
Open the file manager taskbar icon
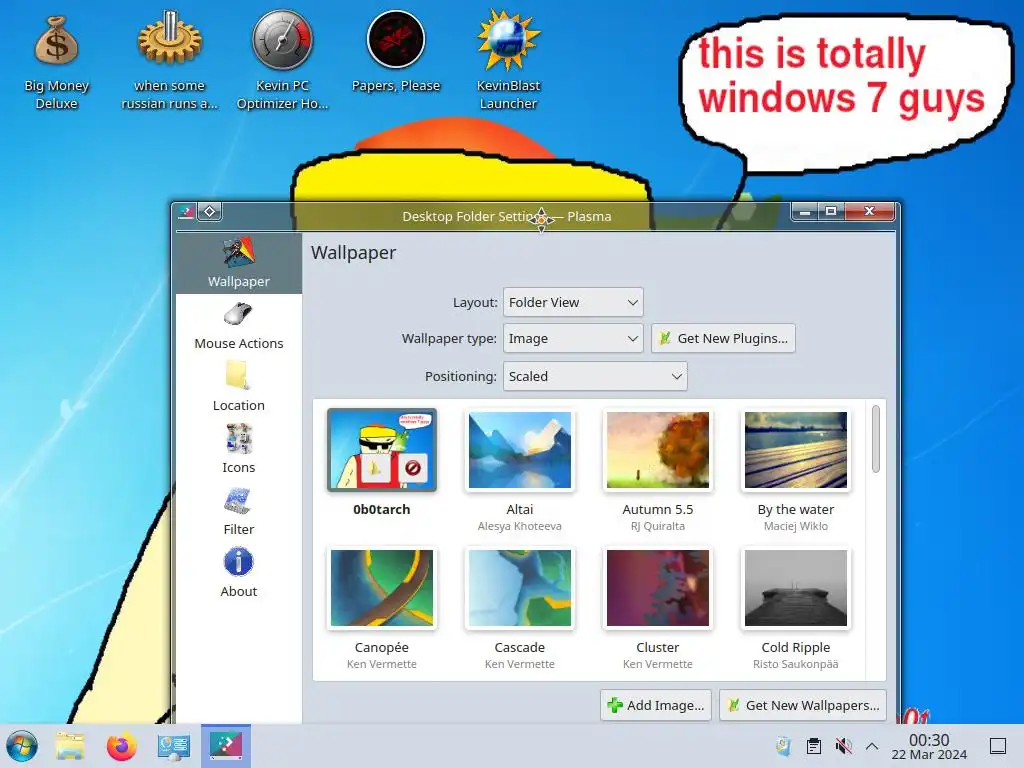coord(70,746)
